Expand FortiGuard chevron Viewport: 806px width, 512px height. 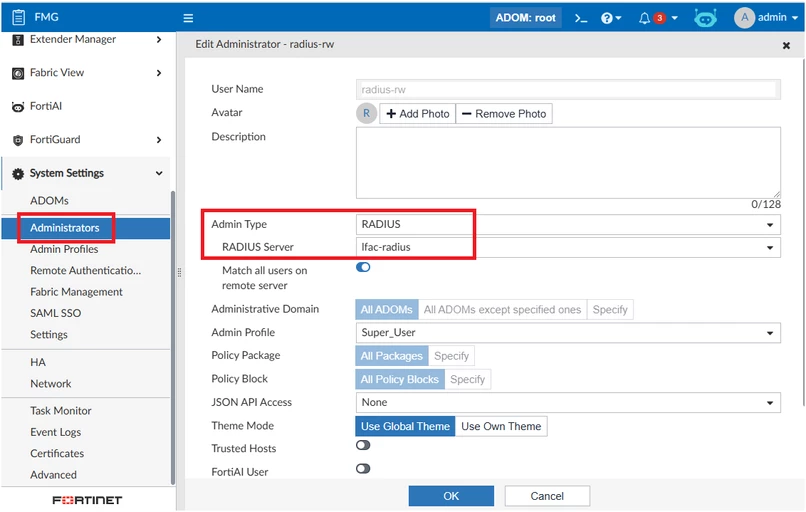pyautogui.click(x=159, y=140)
